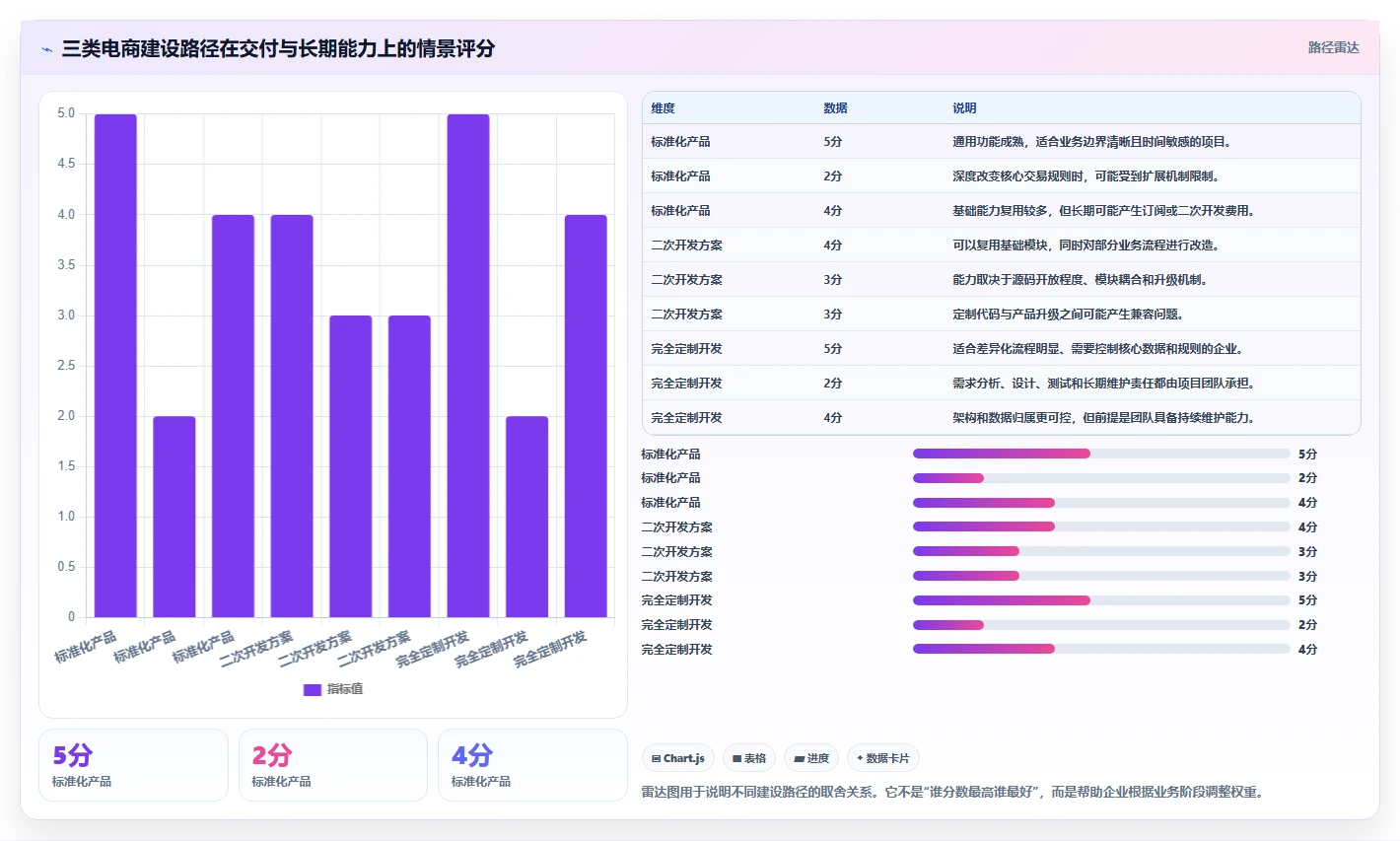Click the chart bar for 标准化产品 with value 2
This screenshot has height=841, width=1400.
[x=175, y=517]
